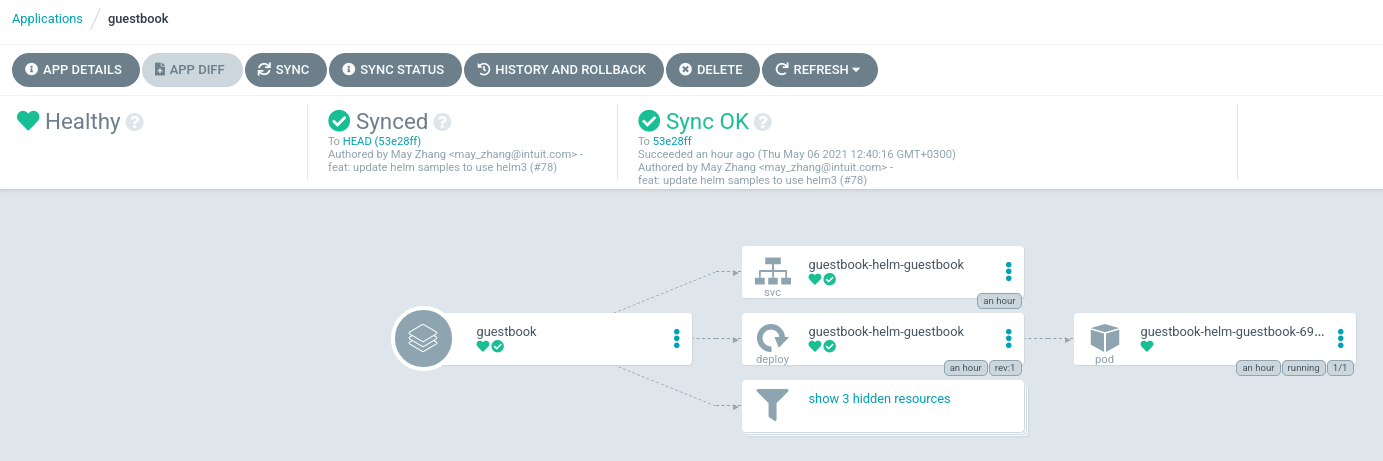
Task: Expand the REFRESH dropdown button
Action: (820, 70)
